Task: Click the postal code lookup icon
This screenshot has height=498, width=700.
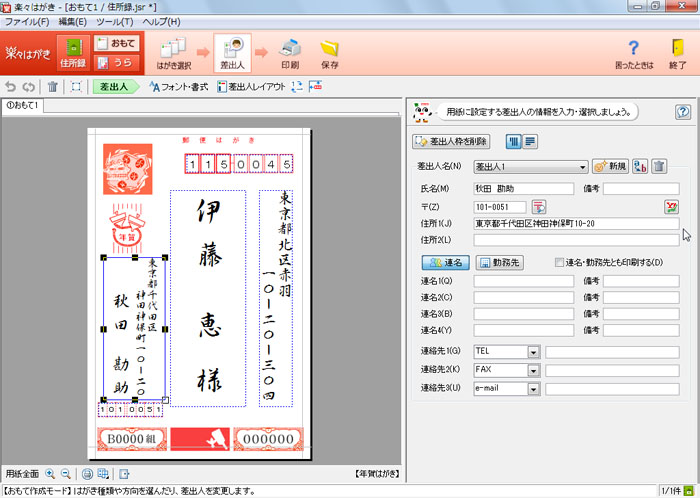Action: [538, 207]
